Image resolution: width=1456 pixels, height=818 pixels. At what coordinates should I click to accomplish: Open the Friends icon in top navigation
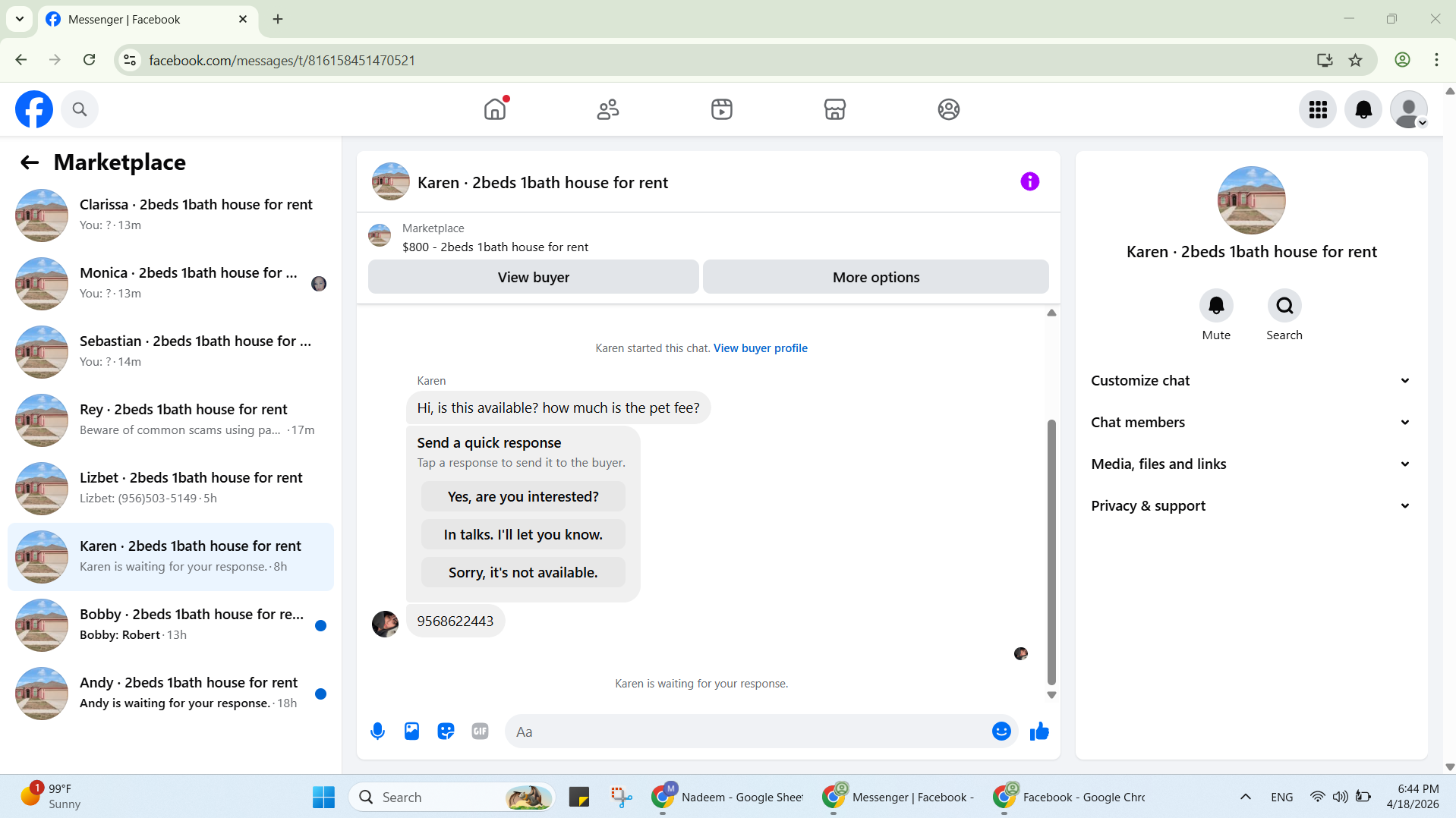tap(608, 109)
